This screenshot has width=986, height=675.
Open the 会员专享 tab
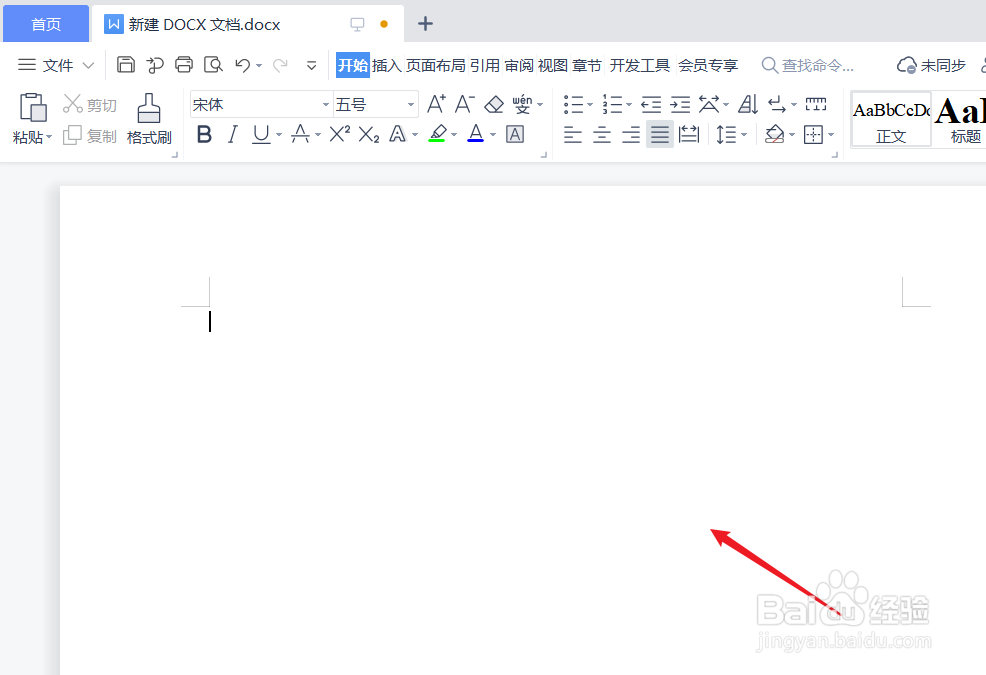pos(708,65)
